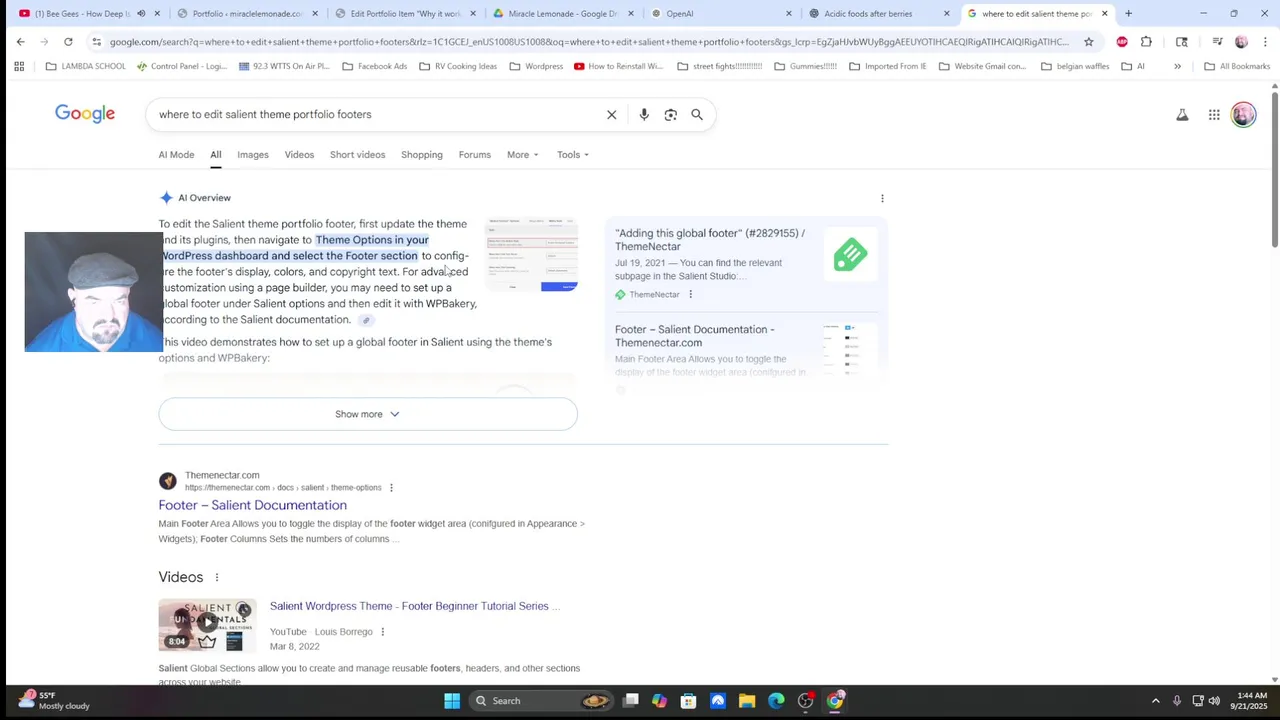Open options for the Louis Borrego video
The width and height of the screenshot is (1280, 720).
click(x=382, y=632)
